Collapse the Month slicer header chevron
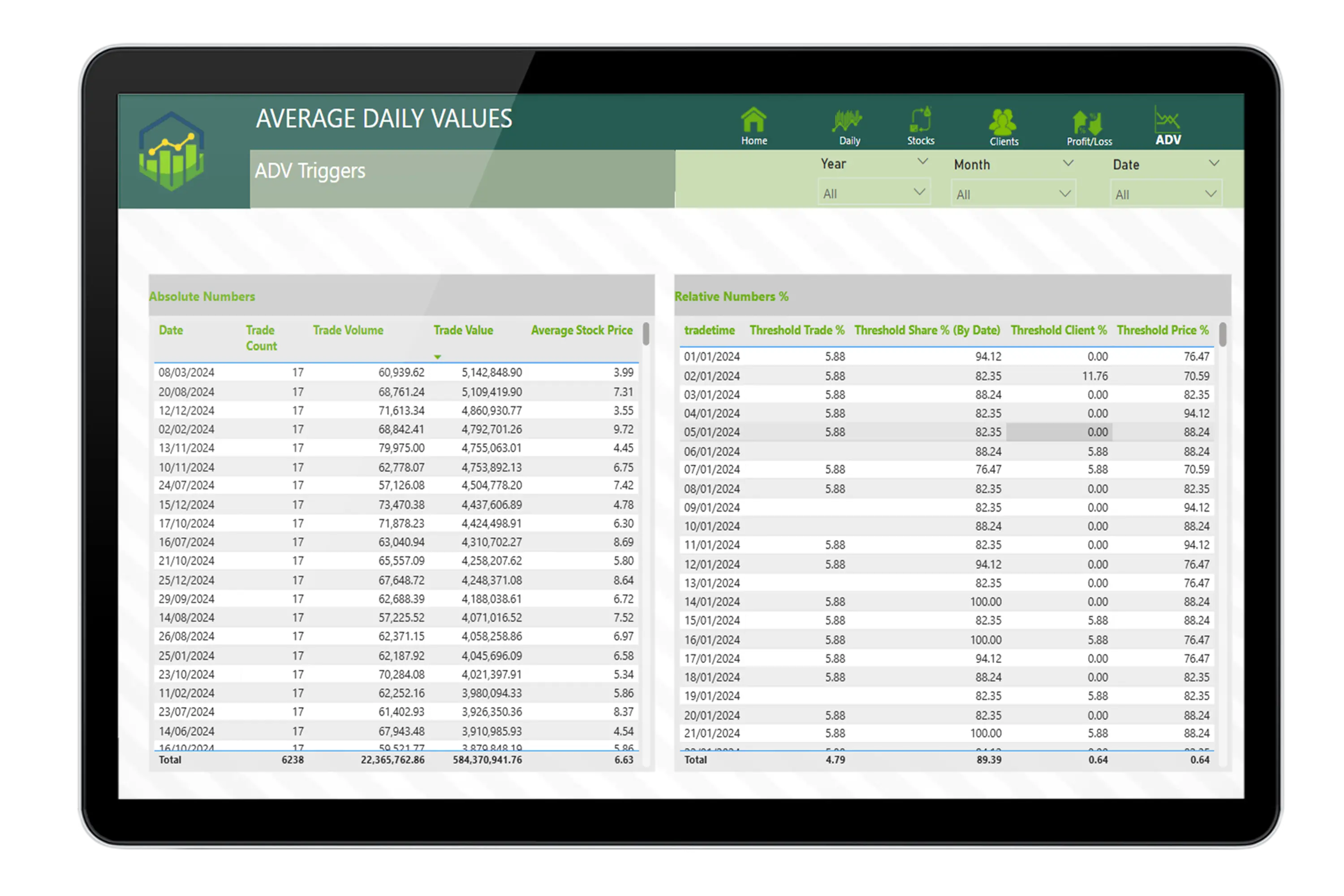 click(x=1068, y=163)
